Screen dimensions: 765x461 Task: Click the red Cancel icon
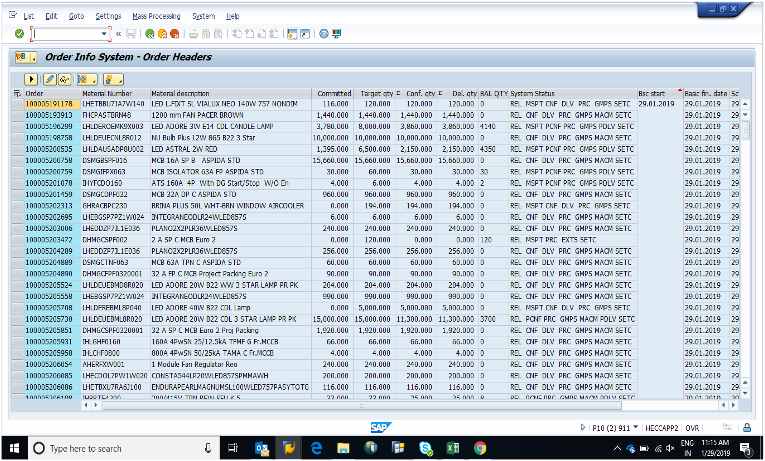[x=174, y=34]
